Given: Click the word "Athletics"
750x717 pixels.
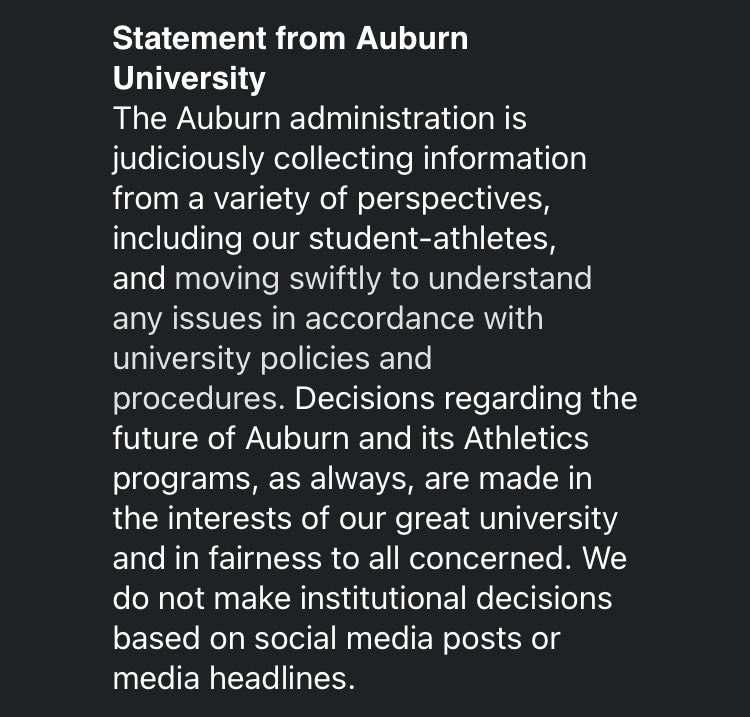Looking at the screenshot, I should [x=526, y=439].
